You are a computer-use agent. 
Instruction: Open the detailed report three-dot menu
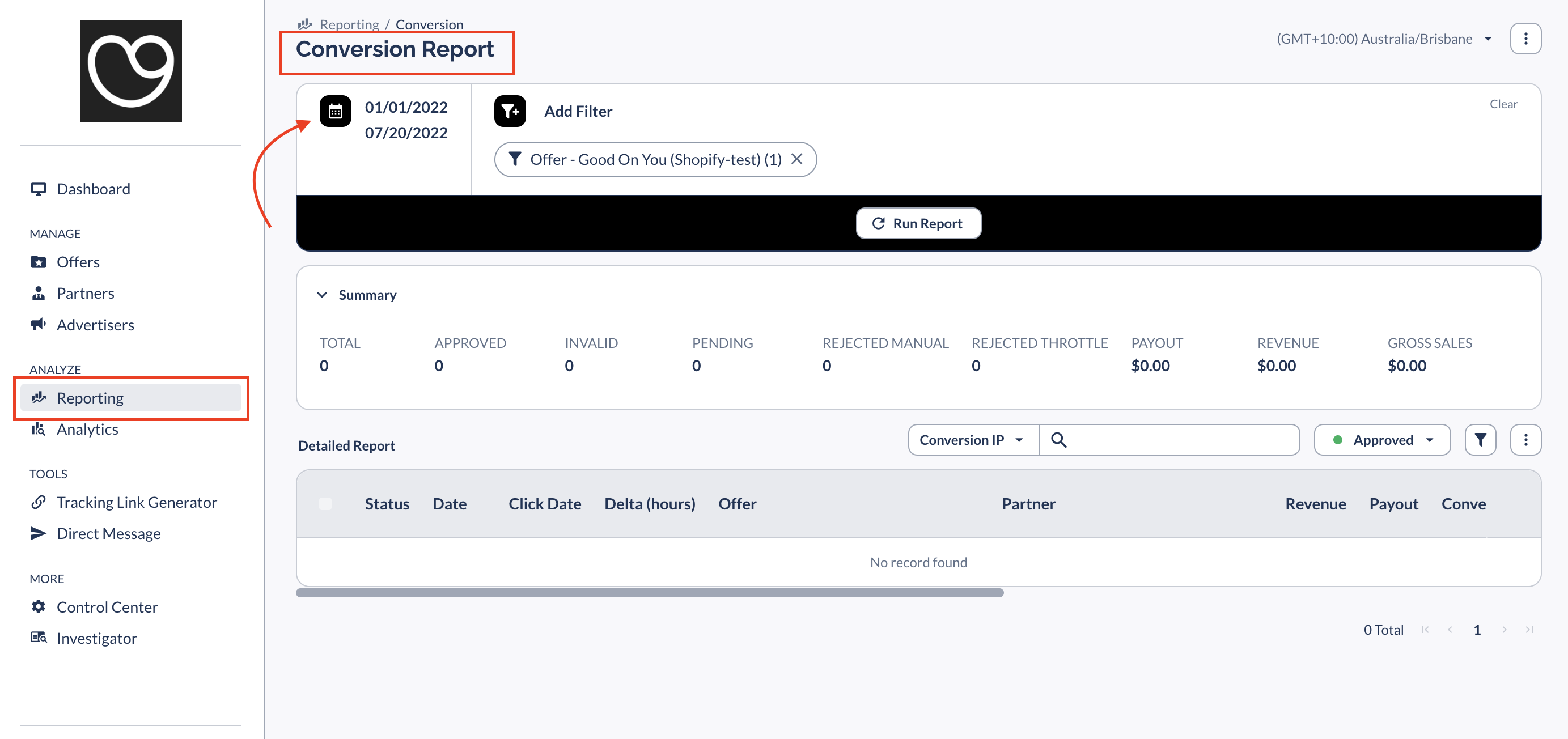click(1525, 440)
